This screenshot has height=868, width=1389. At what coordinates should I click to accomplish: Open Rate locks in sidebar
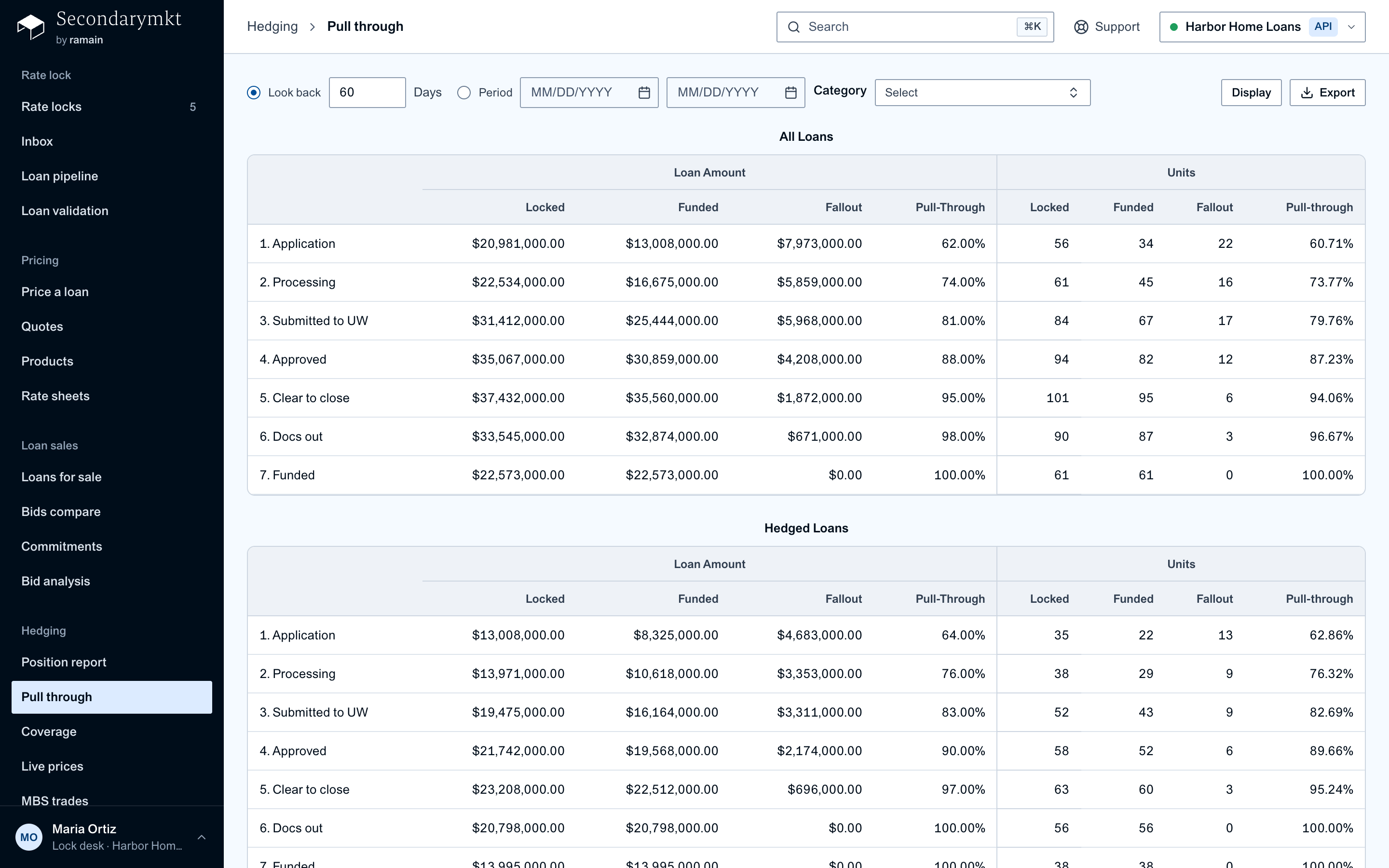coord(111,107)
